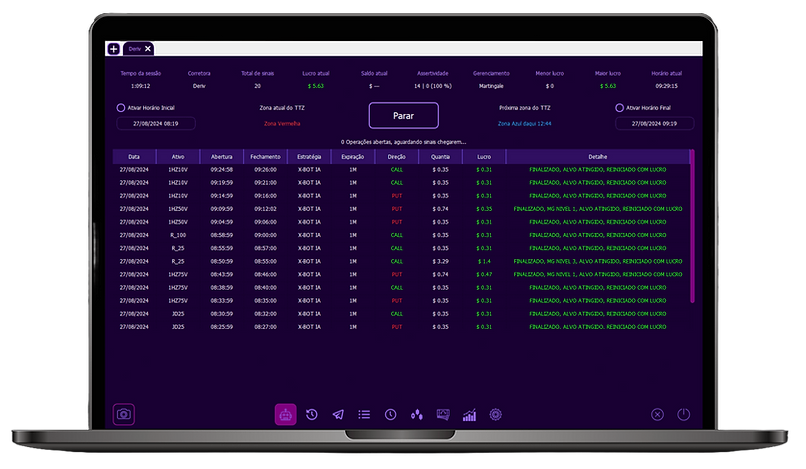This screenshot has height=469, width=806.
Task: Click the droplets icon in bottom toolbar
Action: (x=417, y=414)
